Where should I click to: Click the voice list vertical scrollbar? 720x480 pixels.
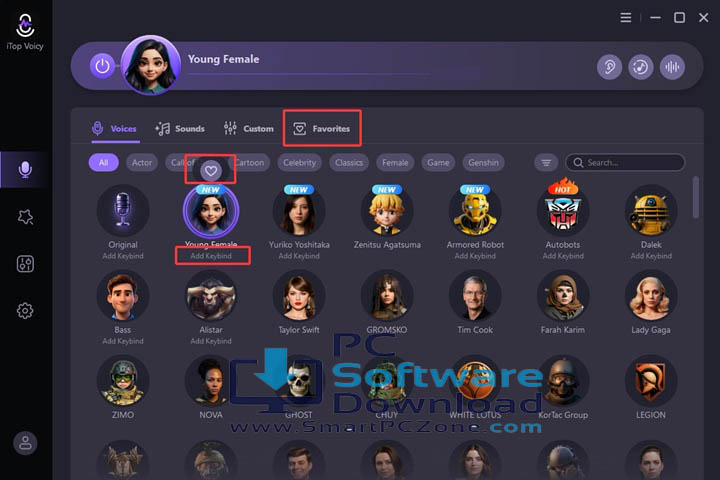696,198
